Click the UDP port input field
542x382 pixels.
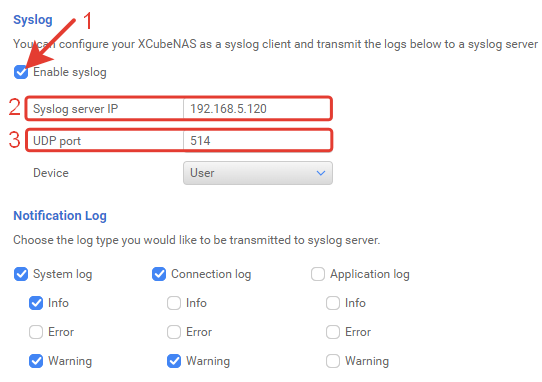point(256,141)
